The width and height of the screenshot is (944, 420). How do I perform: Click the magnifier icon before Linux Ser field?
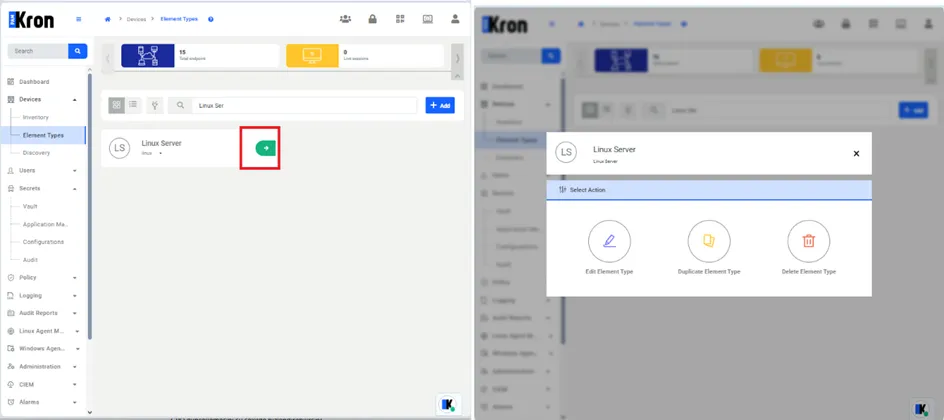(180, 105)
